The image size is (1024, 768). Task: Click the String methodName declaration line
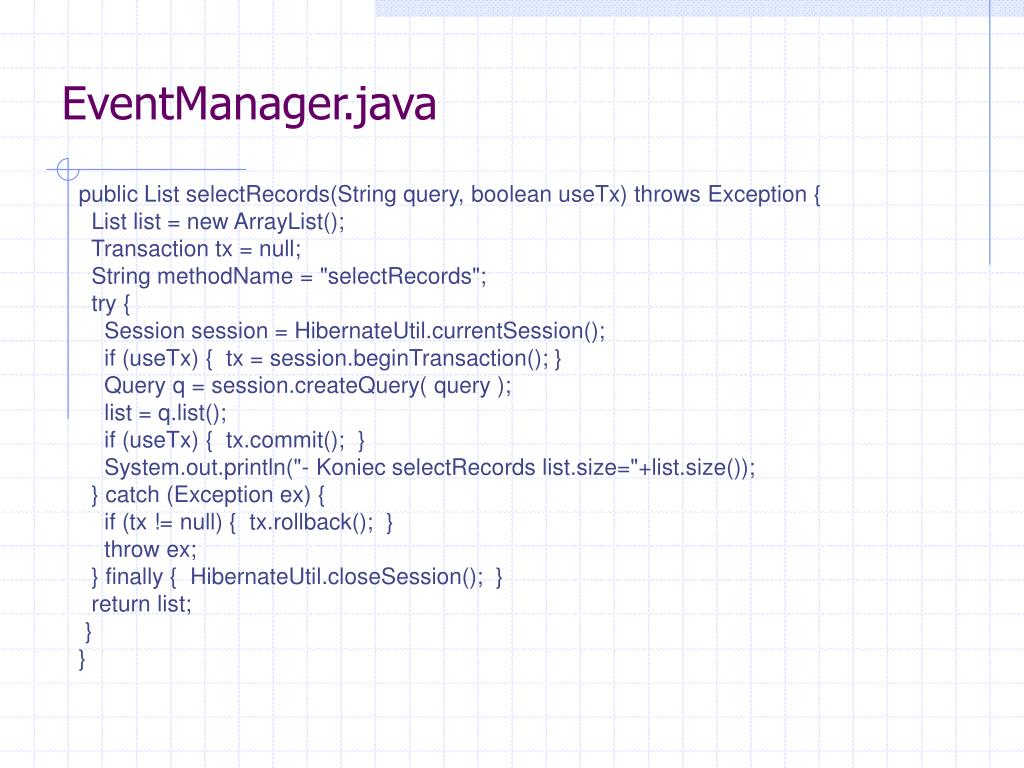[289, 277]
